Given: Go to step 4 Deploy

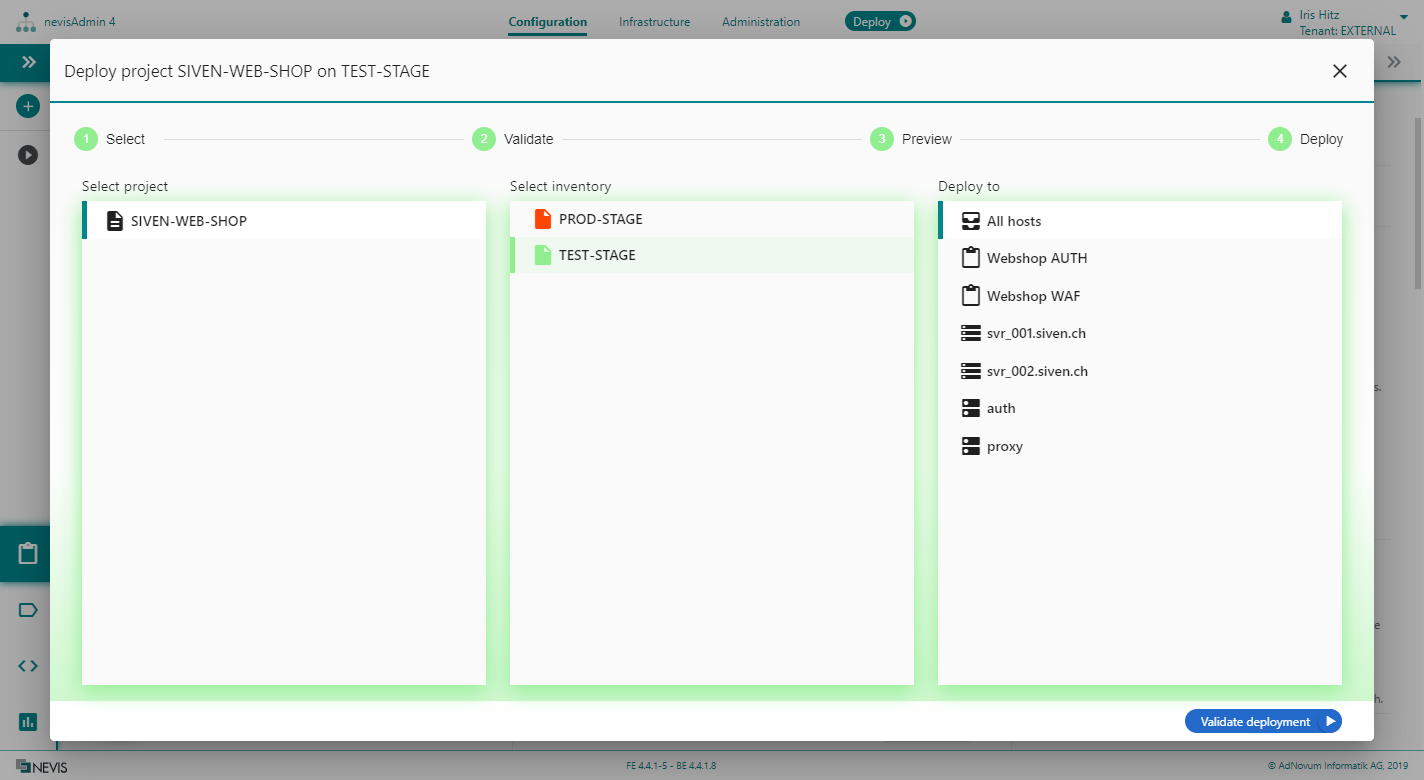Looking at the screenshot, I should 1306,139.
